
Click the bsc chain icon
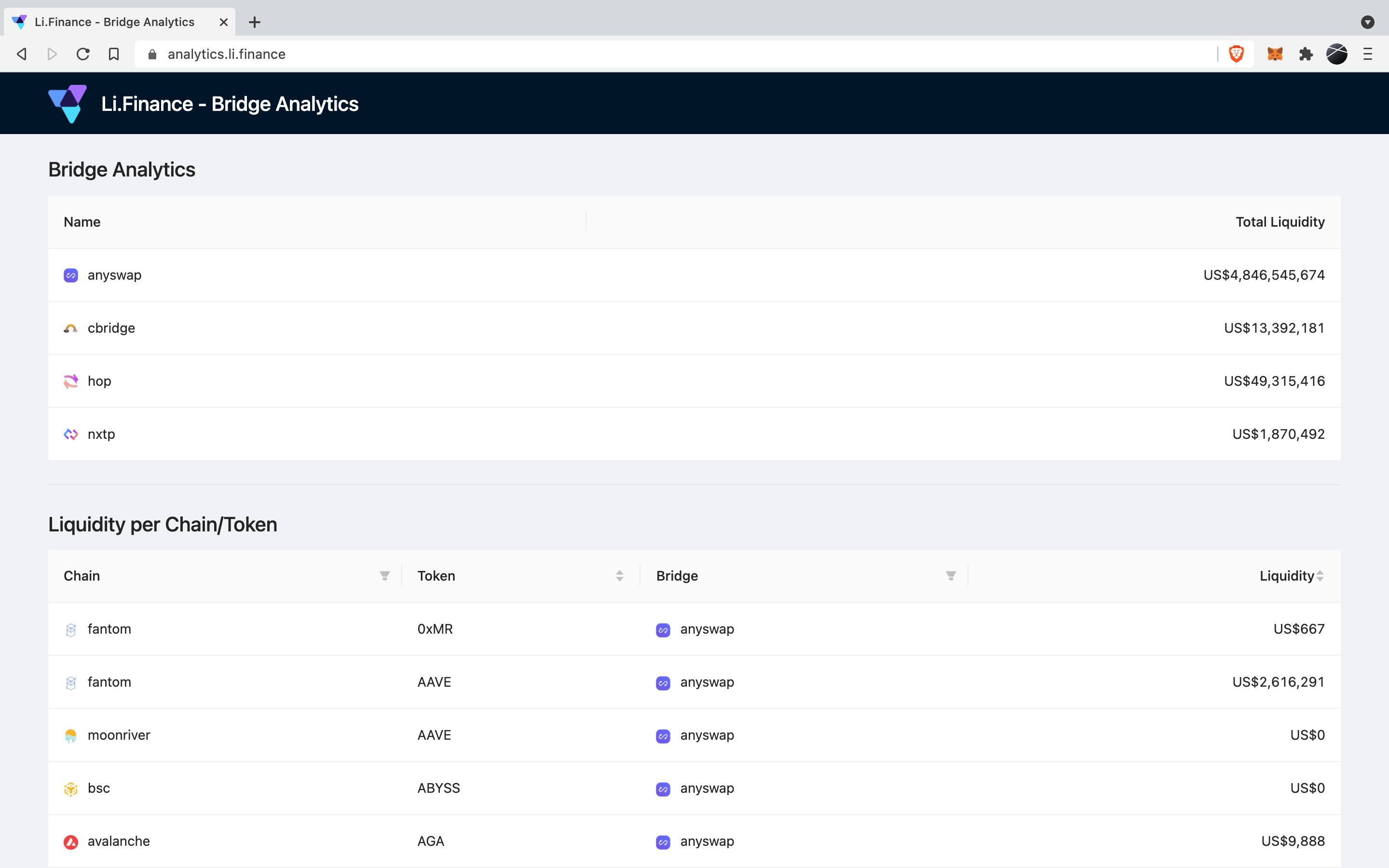70,789
